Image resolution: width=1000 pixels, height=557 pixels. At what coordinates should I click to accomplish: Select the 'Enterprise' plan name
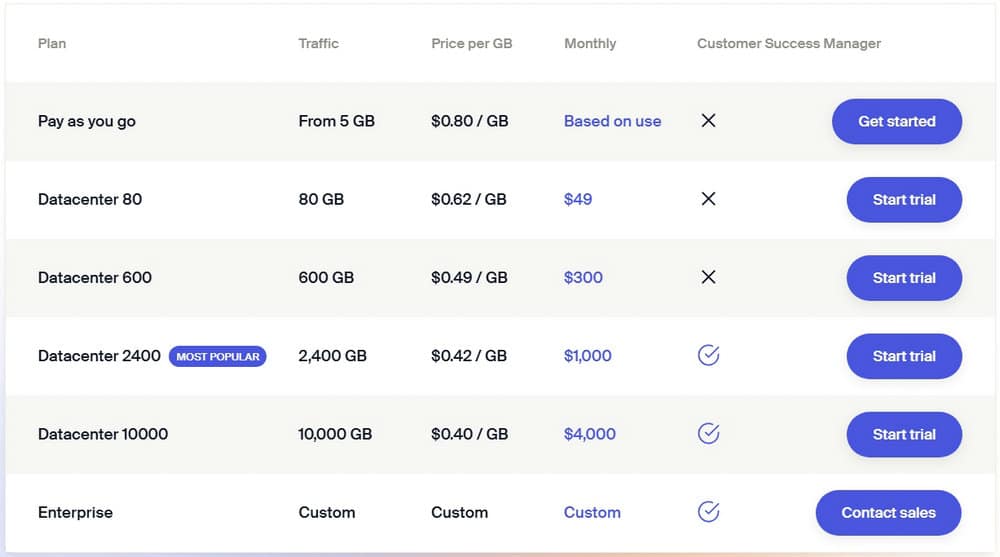75,512
